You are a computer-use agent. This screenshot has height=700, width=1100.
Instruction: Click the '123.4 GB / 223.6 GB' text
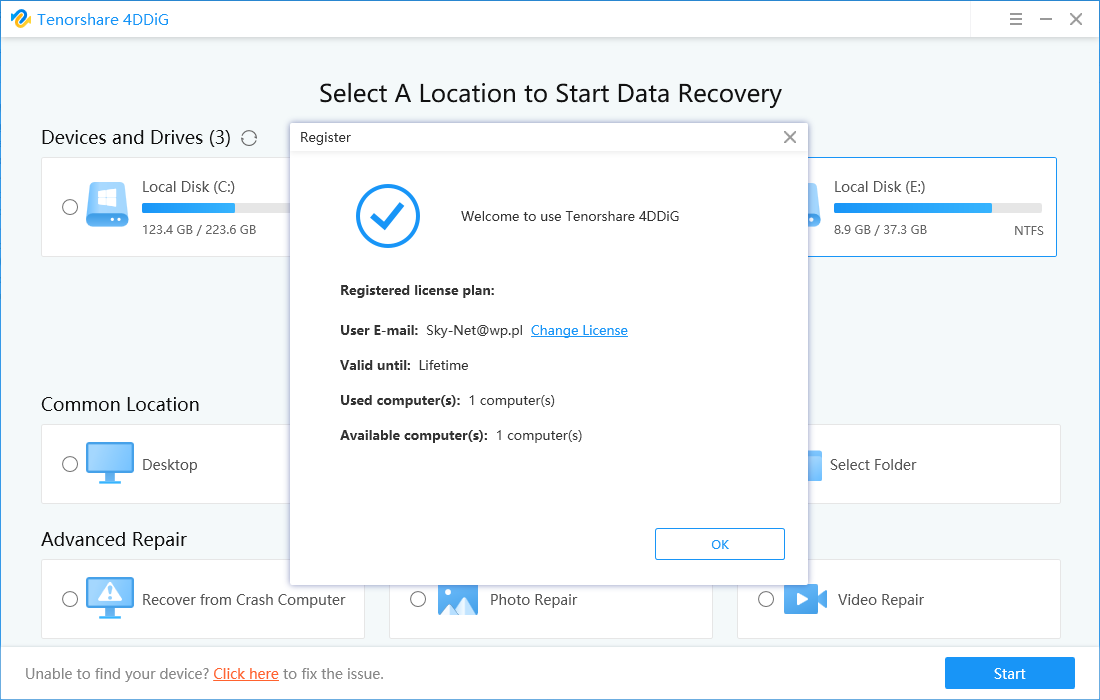[x=199, y=229]
